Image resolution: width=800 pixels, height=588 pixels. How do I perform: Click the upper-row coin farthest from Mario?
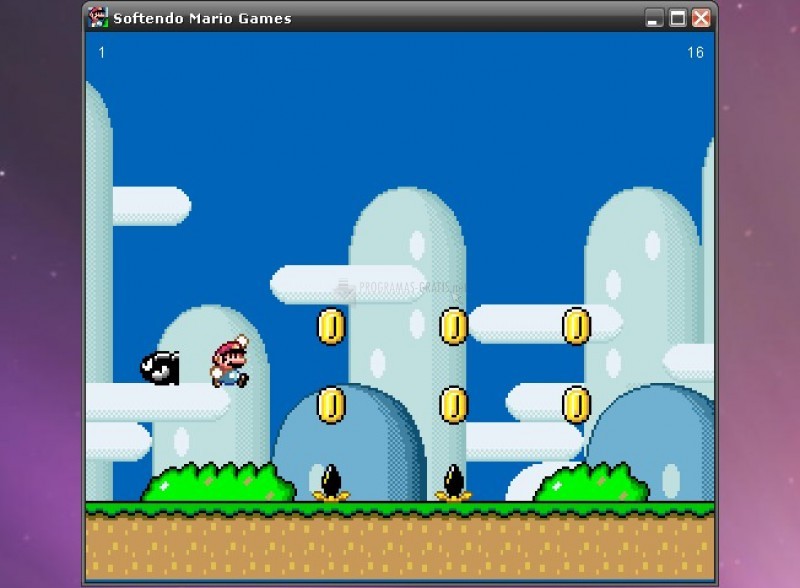pyautogui.click(x=577, y=326)
